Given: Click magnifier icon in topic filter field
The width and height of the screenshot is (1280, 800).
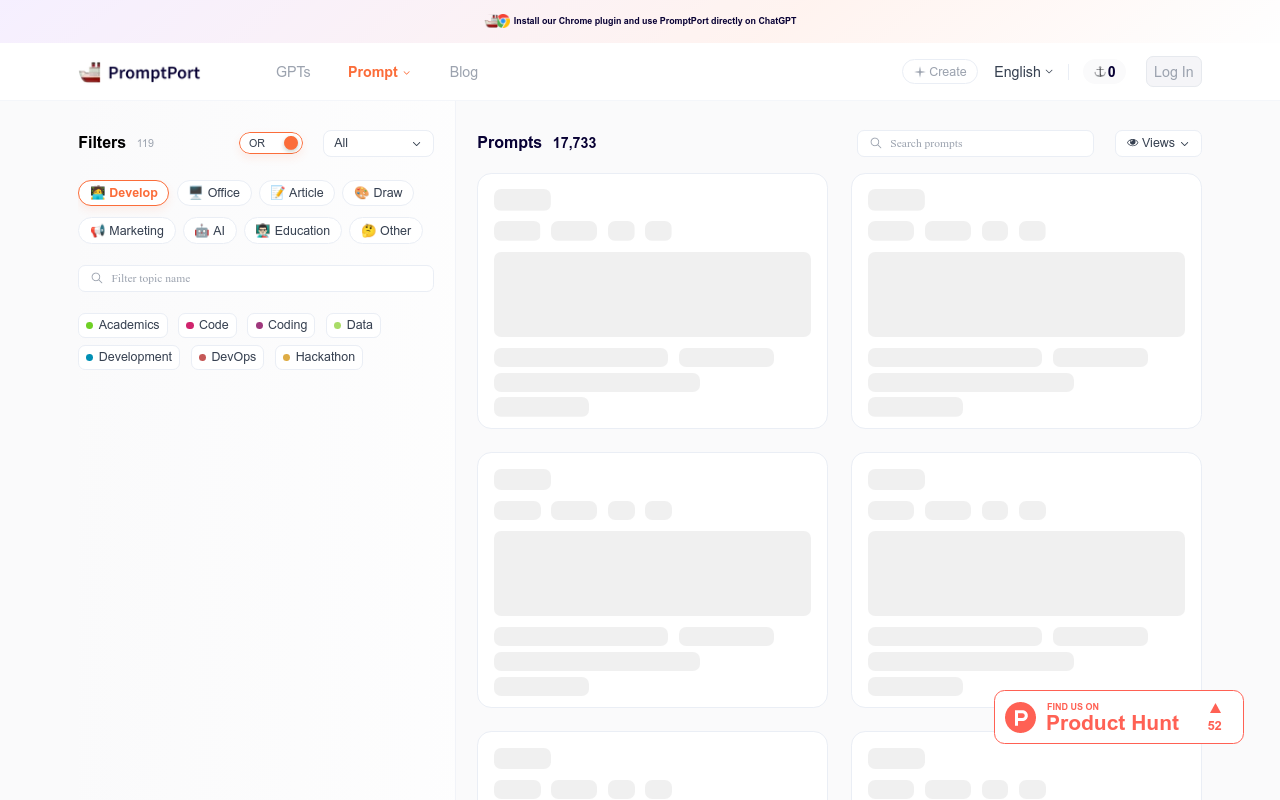Looking at the screenshot, I should pos(97,278).
